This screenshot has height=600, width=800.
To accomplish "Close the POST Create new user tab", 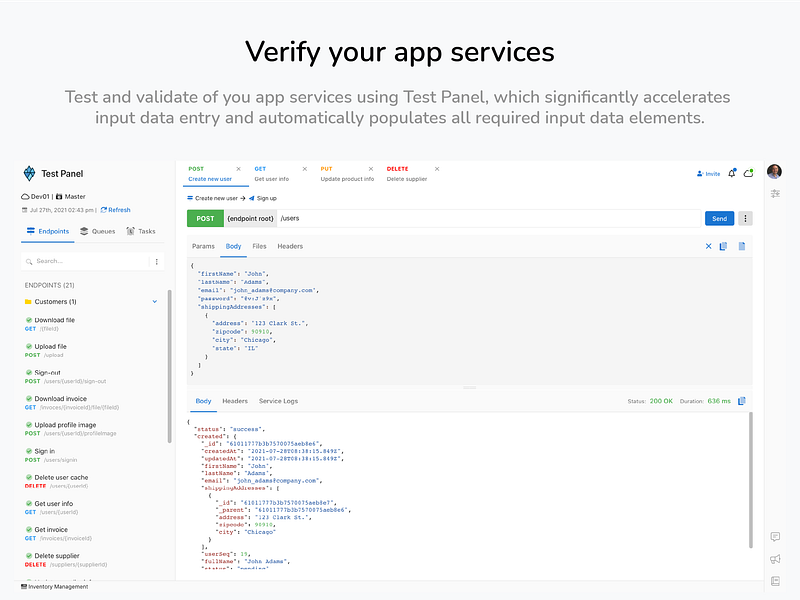I will point(238,169).
